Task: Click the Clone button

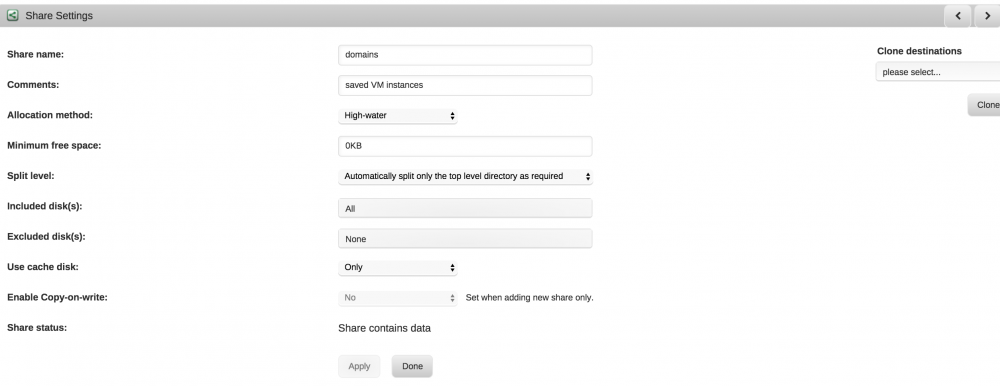Action: click(x=984, y=105)
